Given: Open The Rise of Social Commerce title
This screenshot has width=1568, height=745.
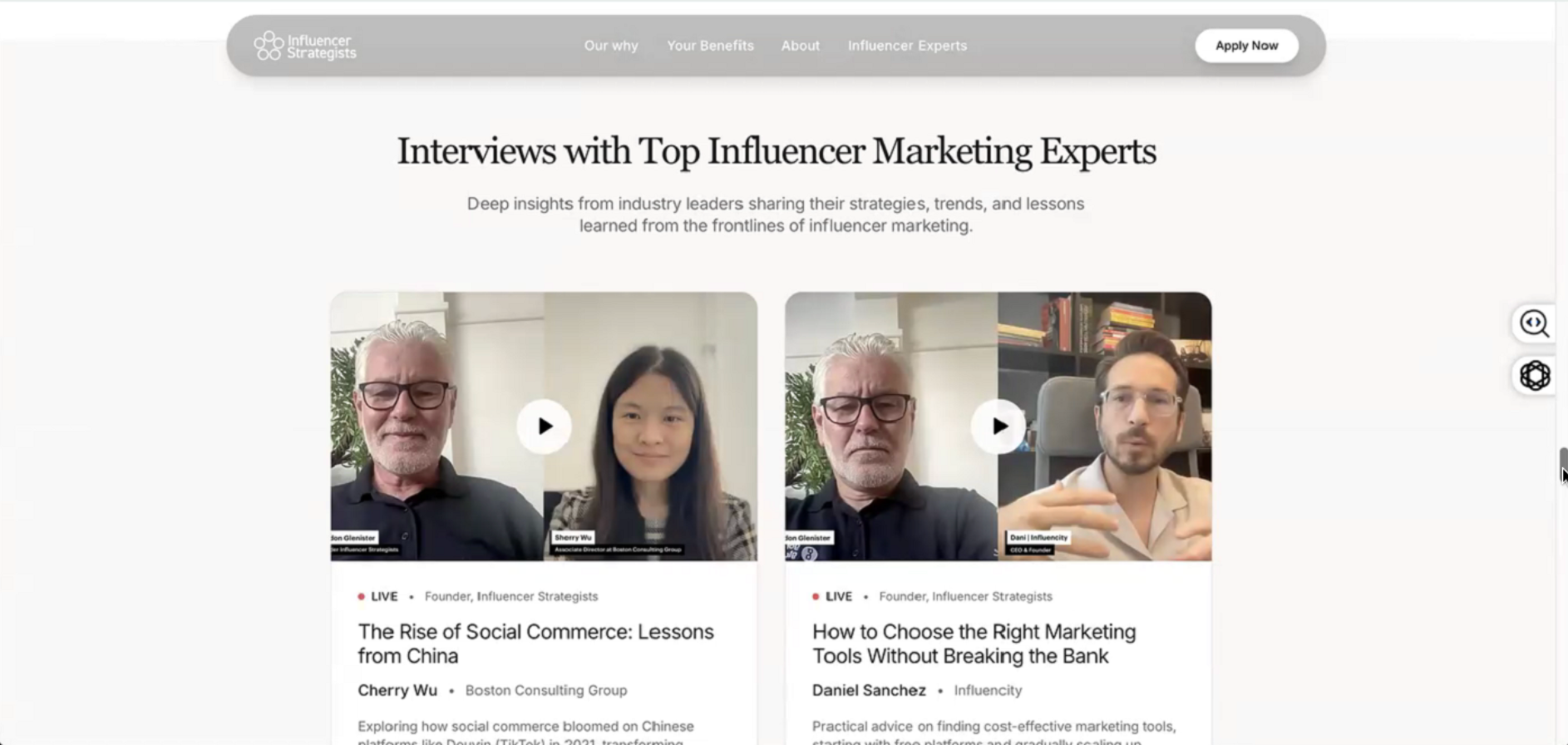Looking at the screenshot, I should [535, 644].
